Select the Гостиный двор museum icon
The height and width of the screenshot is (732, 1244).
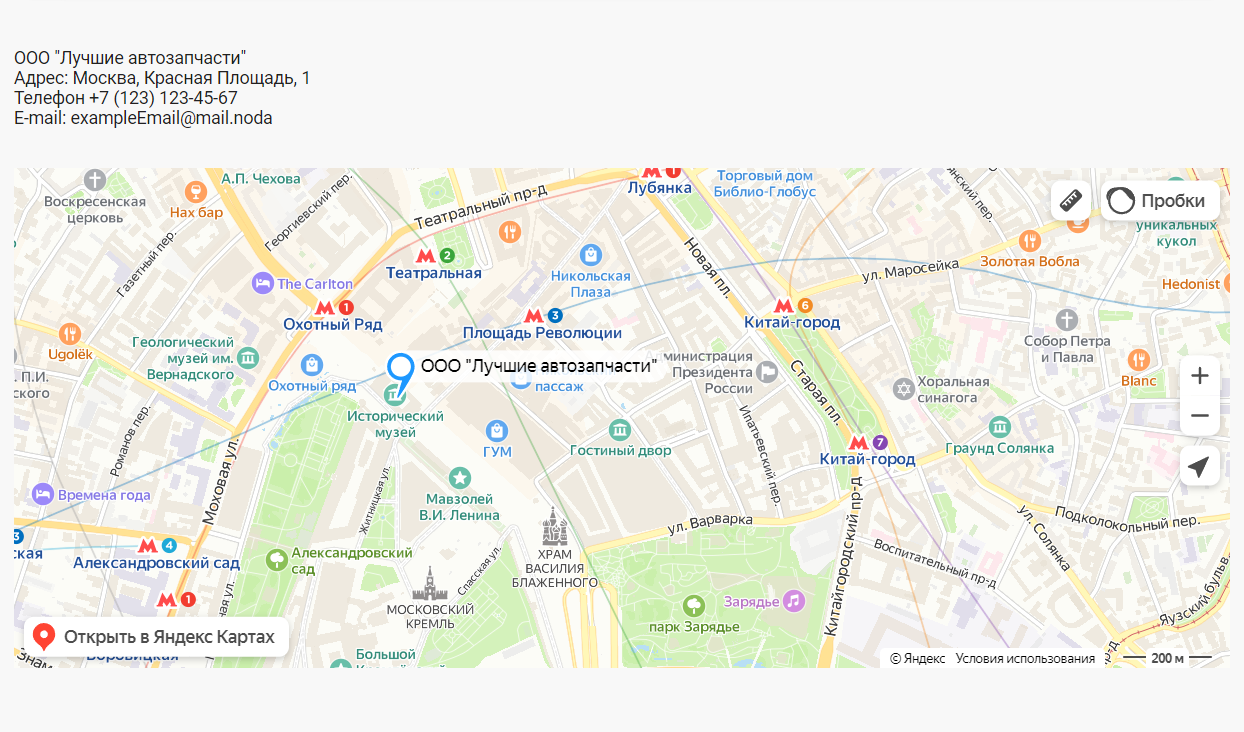coord(620,430)
